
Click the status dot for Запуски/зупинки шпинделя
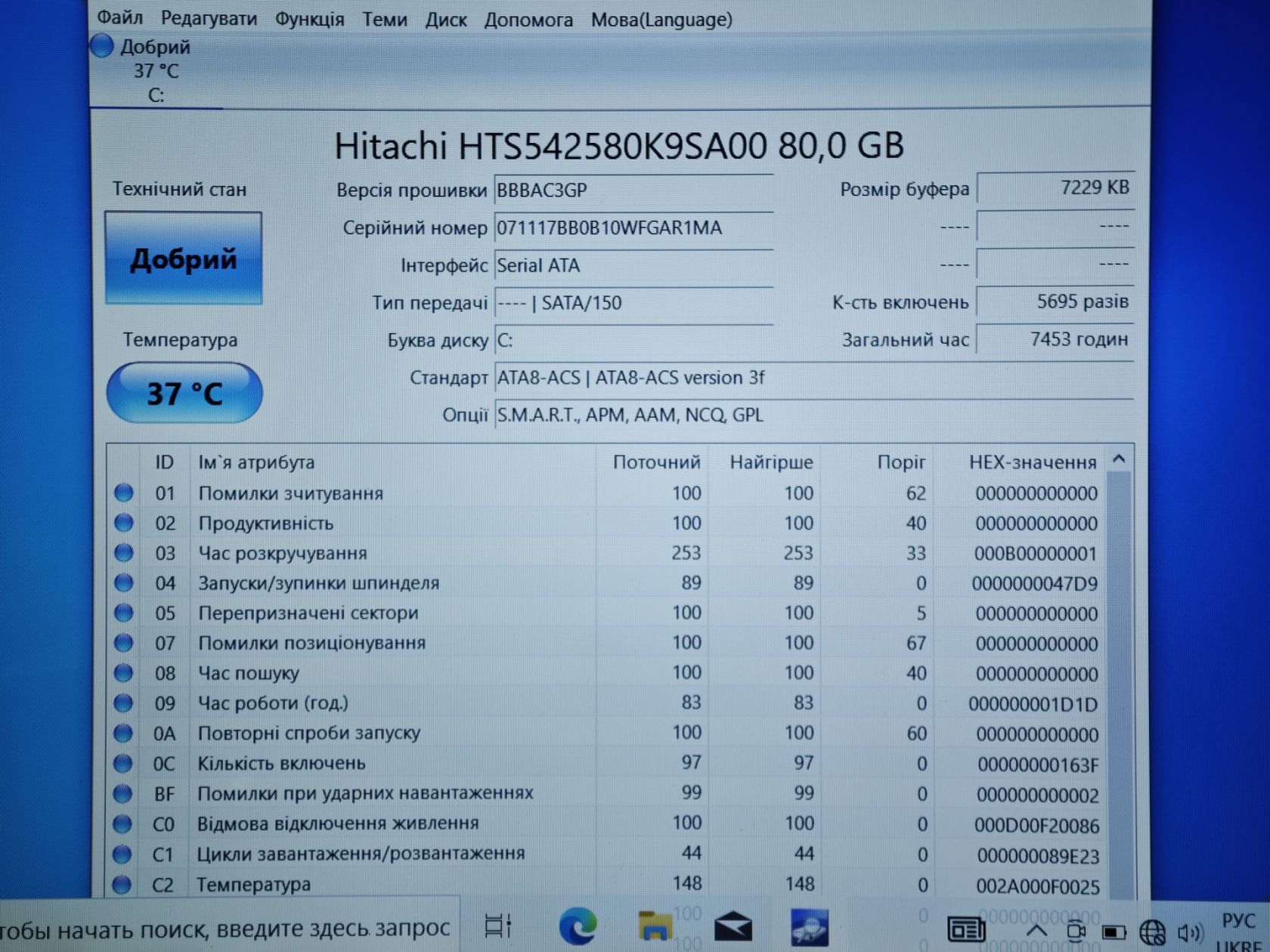pyautogui.click(x=124, y=583)
